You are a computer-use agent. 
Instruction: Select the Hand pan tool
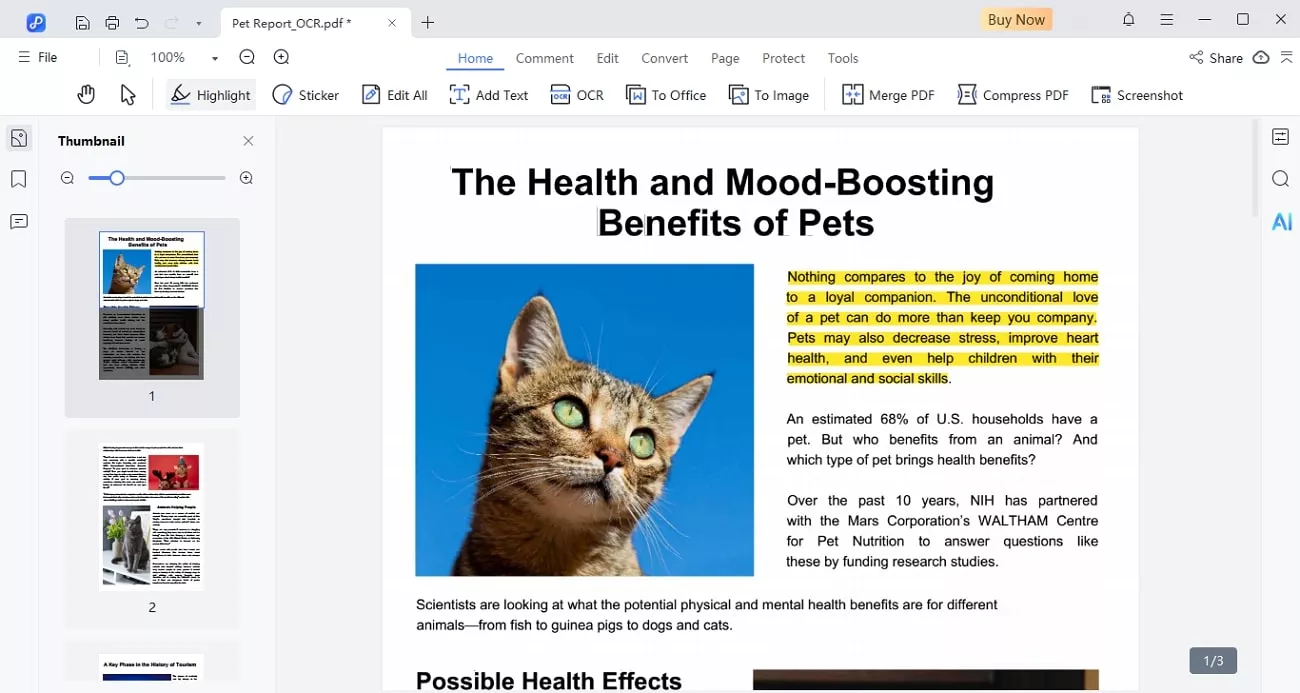(87, 95)
